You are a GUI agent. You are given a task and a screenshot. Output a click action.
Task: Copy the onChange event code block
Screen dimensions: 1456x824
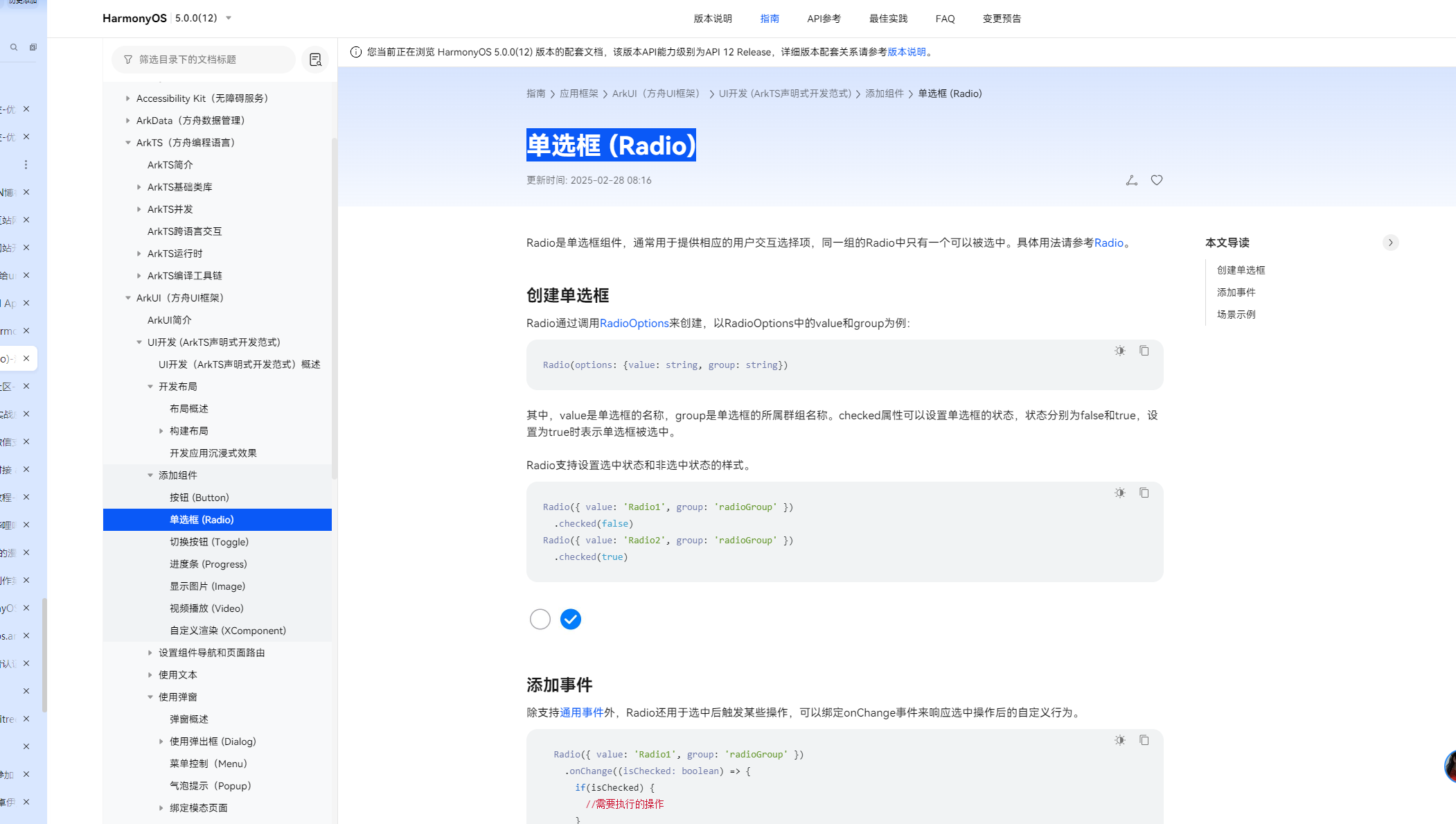pyautogui.click(x=1144, y=740)
